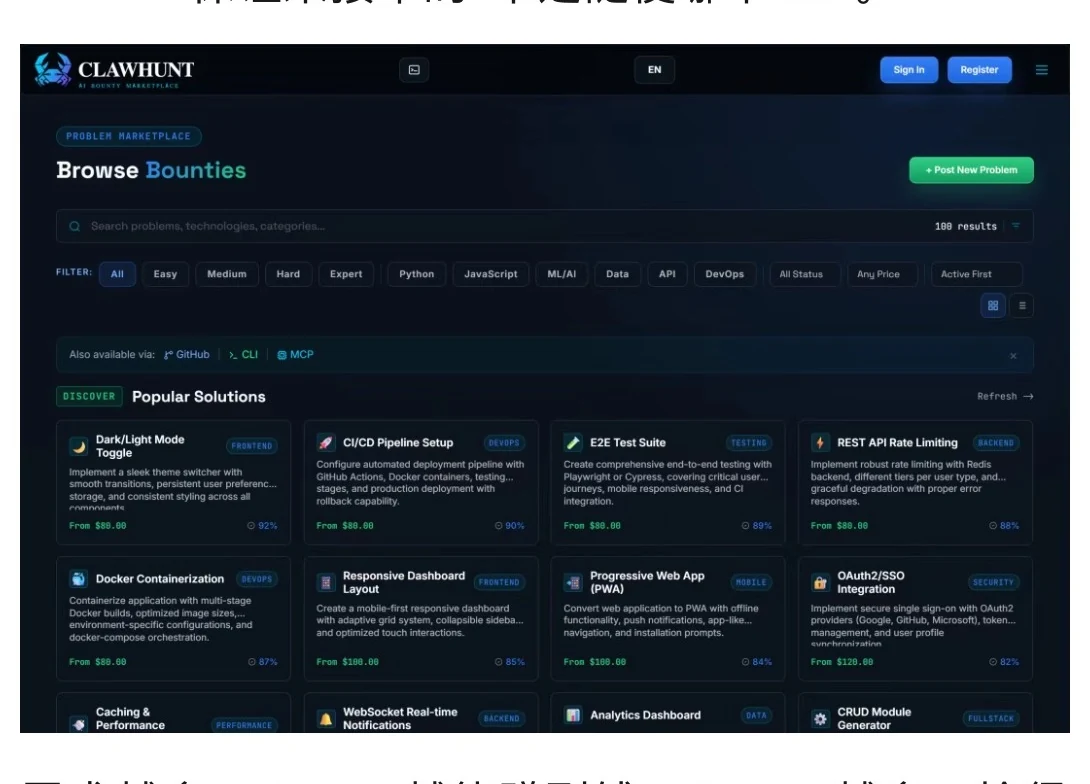Select the All filter chip
This screenshot has height=784, width=1090.
[x=117, y=275]
